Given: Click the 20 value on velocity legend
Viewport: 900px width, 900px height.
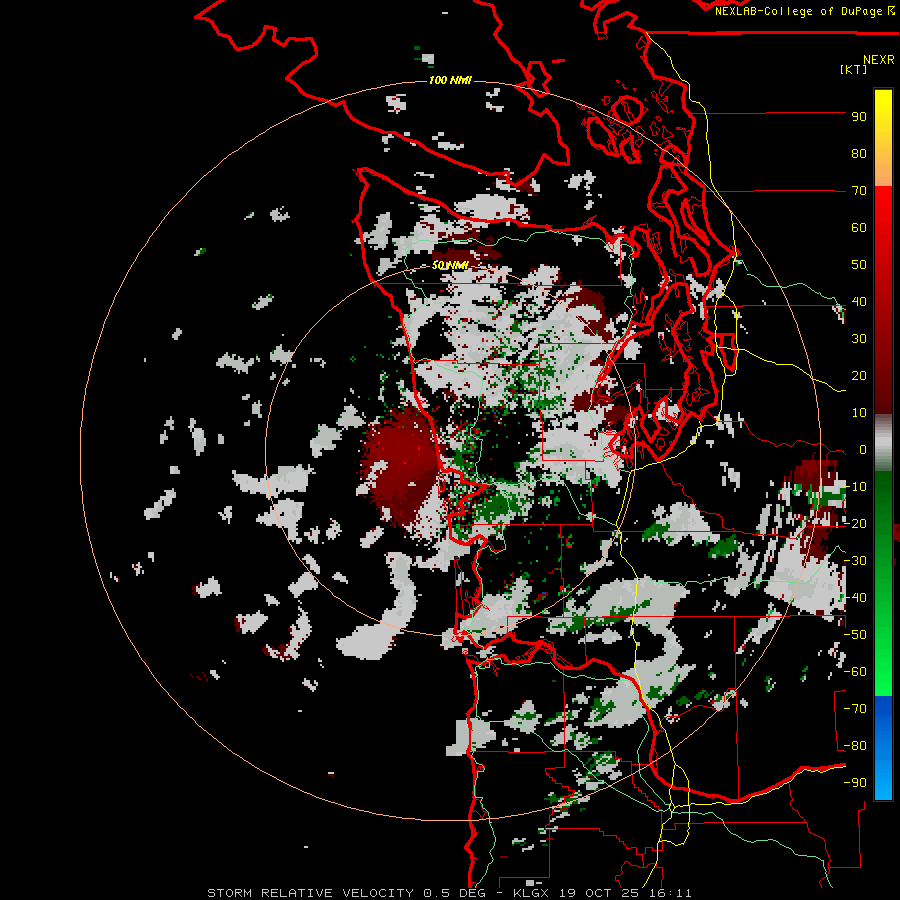Looking at the screenshot, I should pos(859,376).
